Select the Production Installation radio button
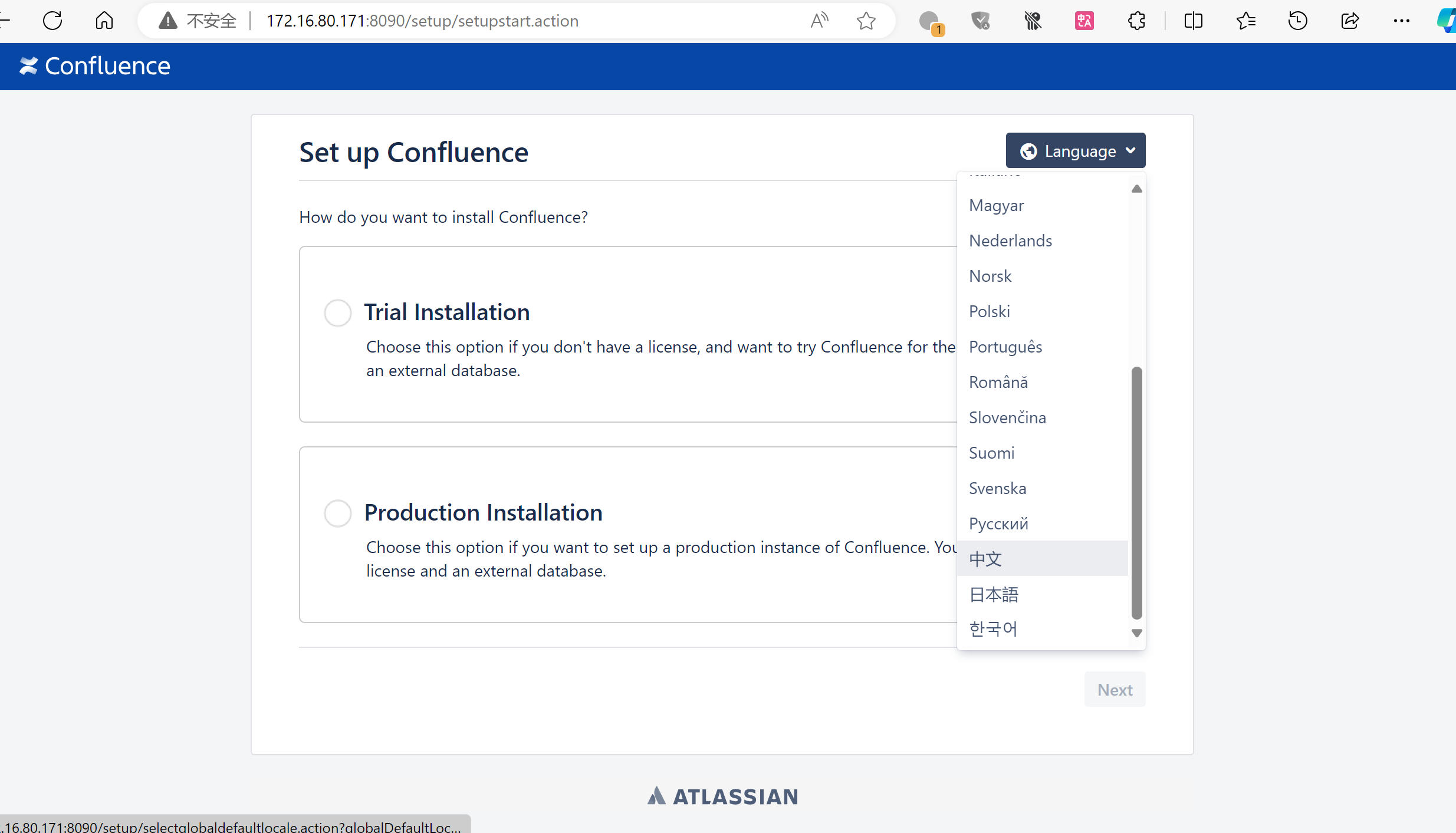Viewport: 1456px width, 833px height. [338, 513]
